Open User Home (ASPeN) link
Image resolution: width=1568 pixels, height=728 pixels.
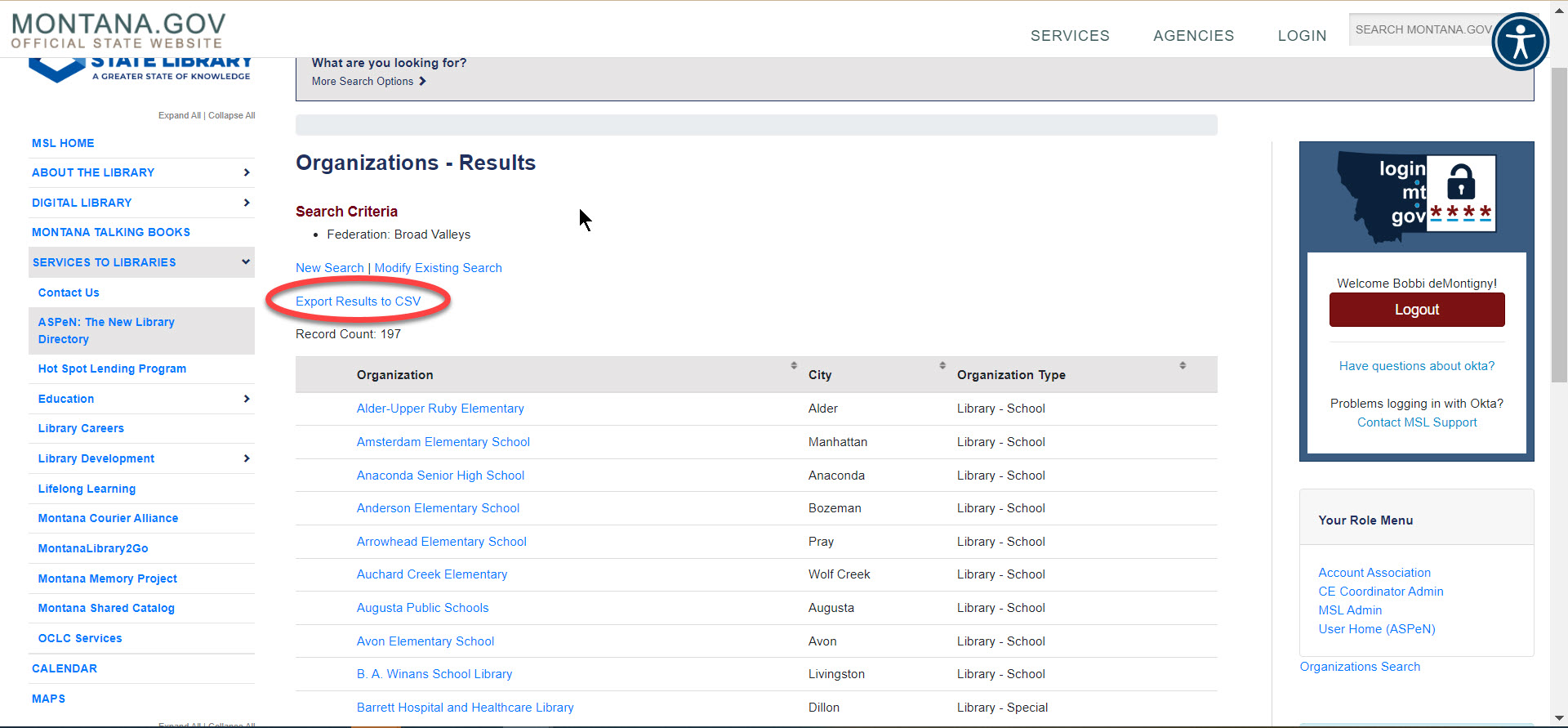(x=1377, y=629)
